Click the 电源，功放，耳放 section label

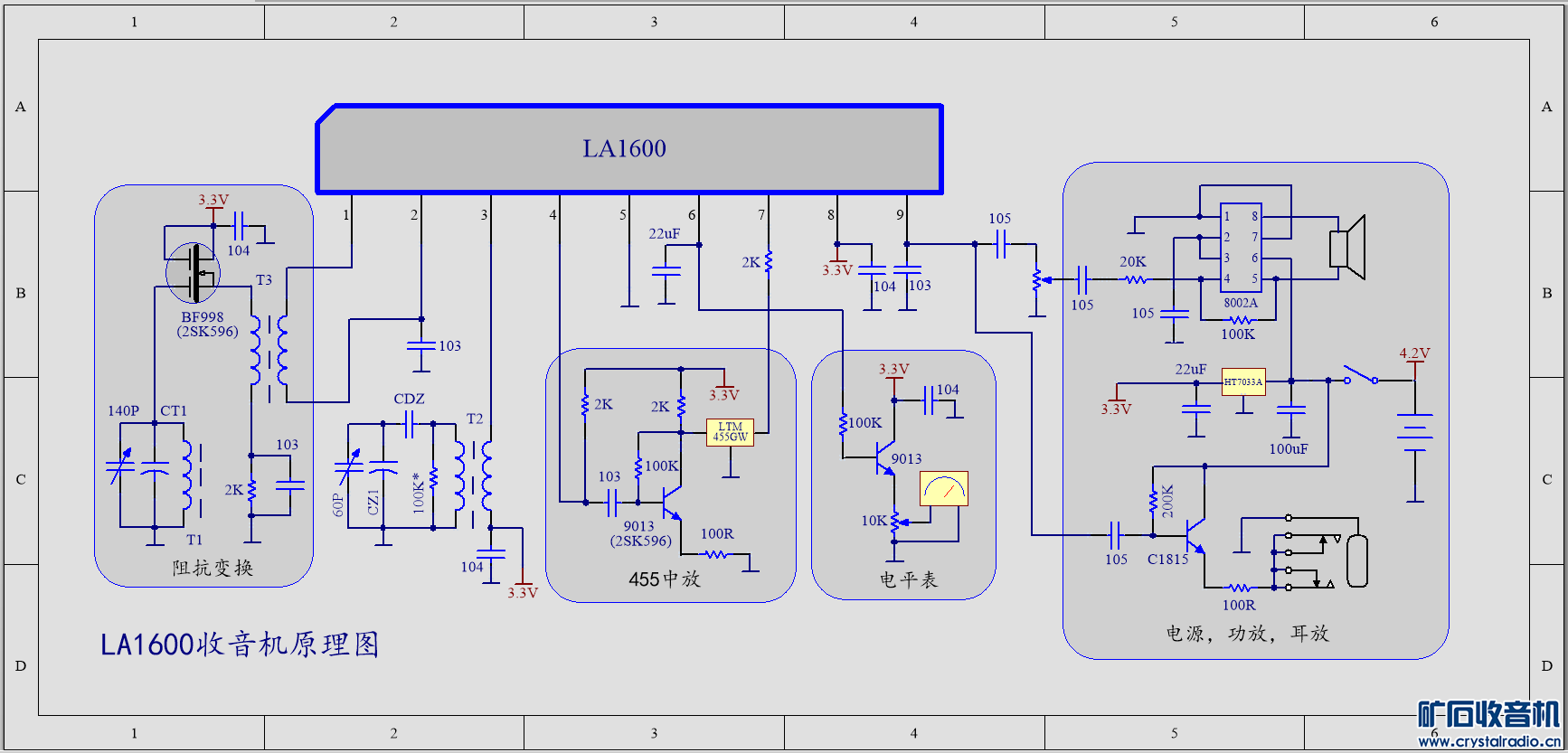pos(1248,633)
